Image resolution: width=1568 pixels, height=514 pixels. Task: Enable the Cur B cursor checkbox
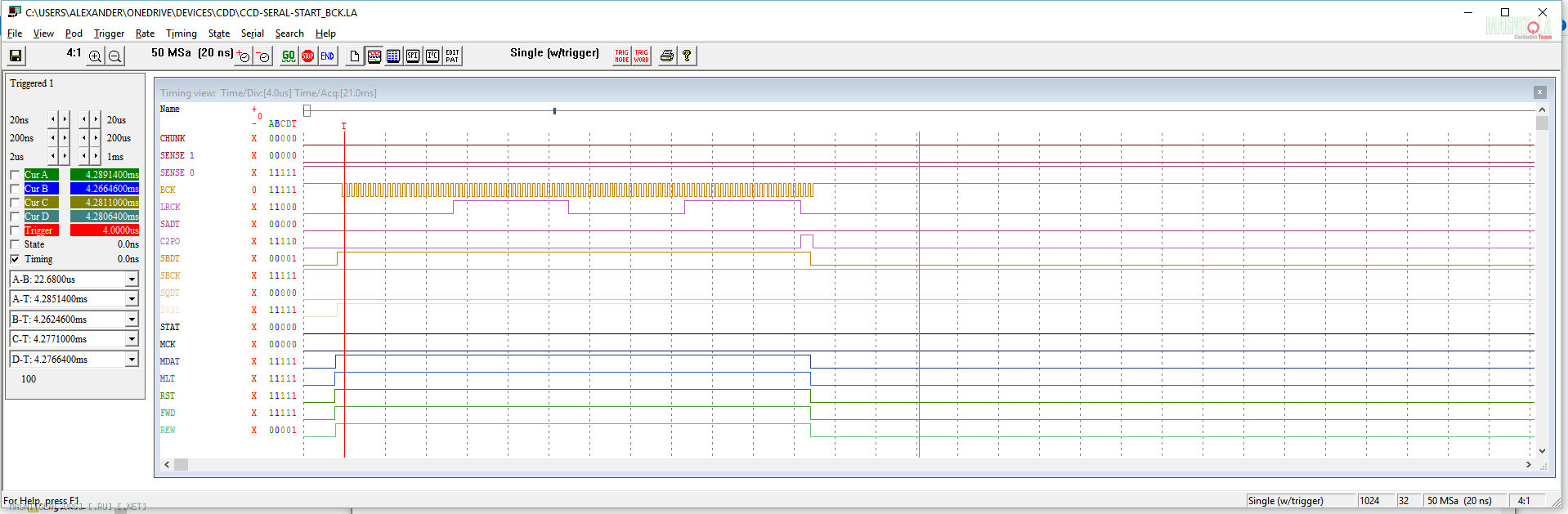15,189
